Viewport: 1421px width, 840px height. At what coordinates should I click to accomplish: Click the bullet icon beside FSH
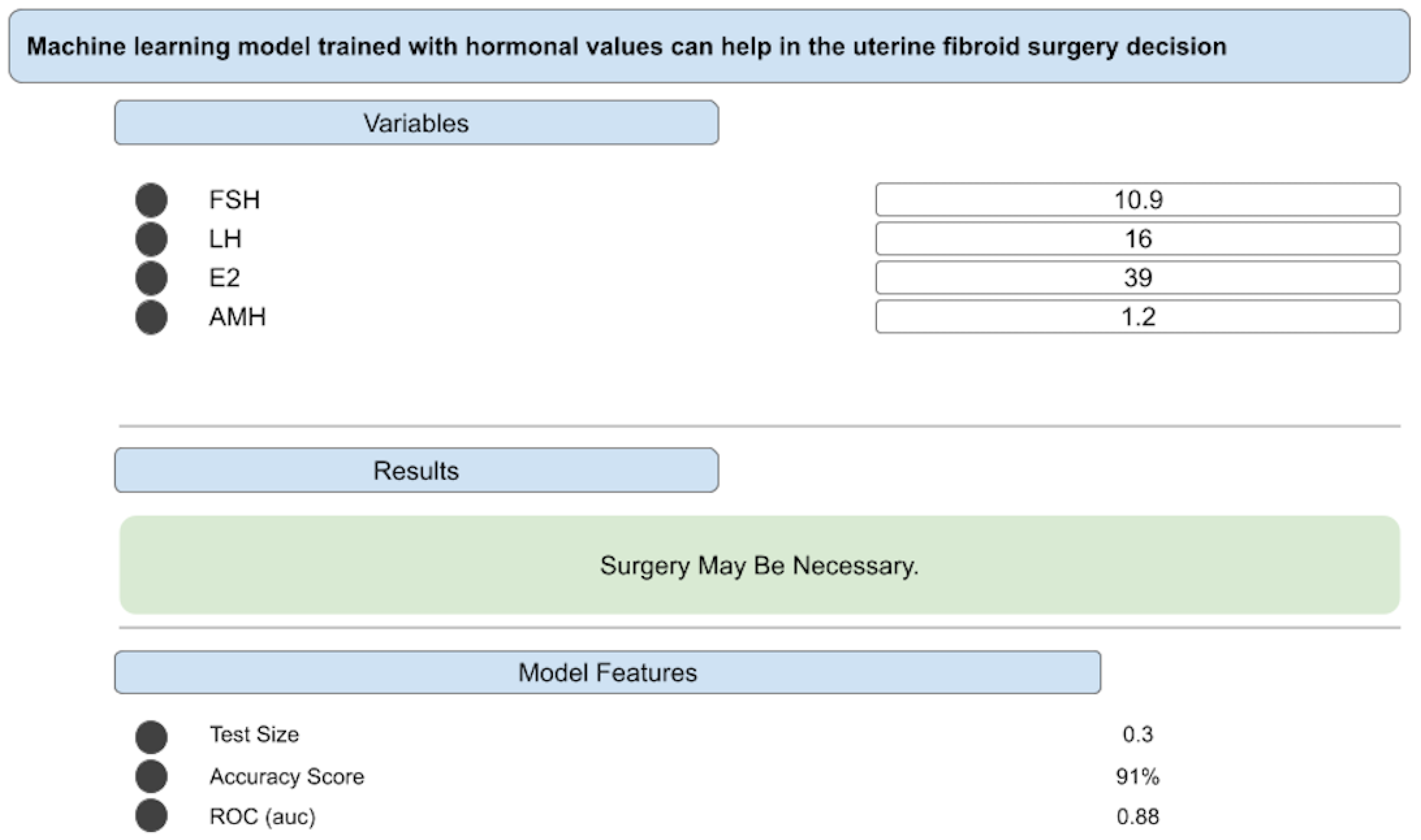pyautogui.click(x=151, y=200)
